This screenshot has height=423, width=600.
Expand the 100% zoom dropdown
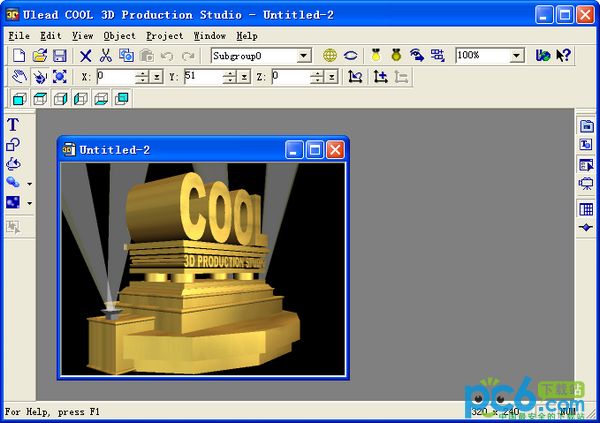pos(515,56)
